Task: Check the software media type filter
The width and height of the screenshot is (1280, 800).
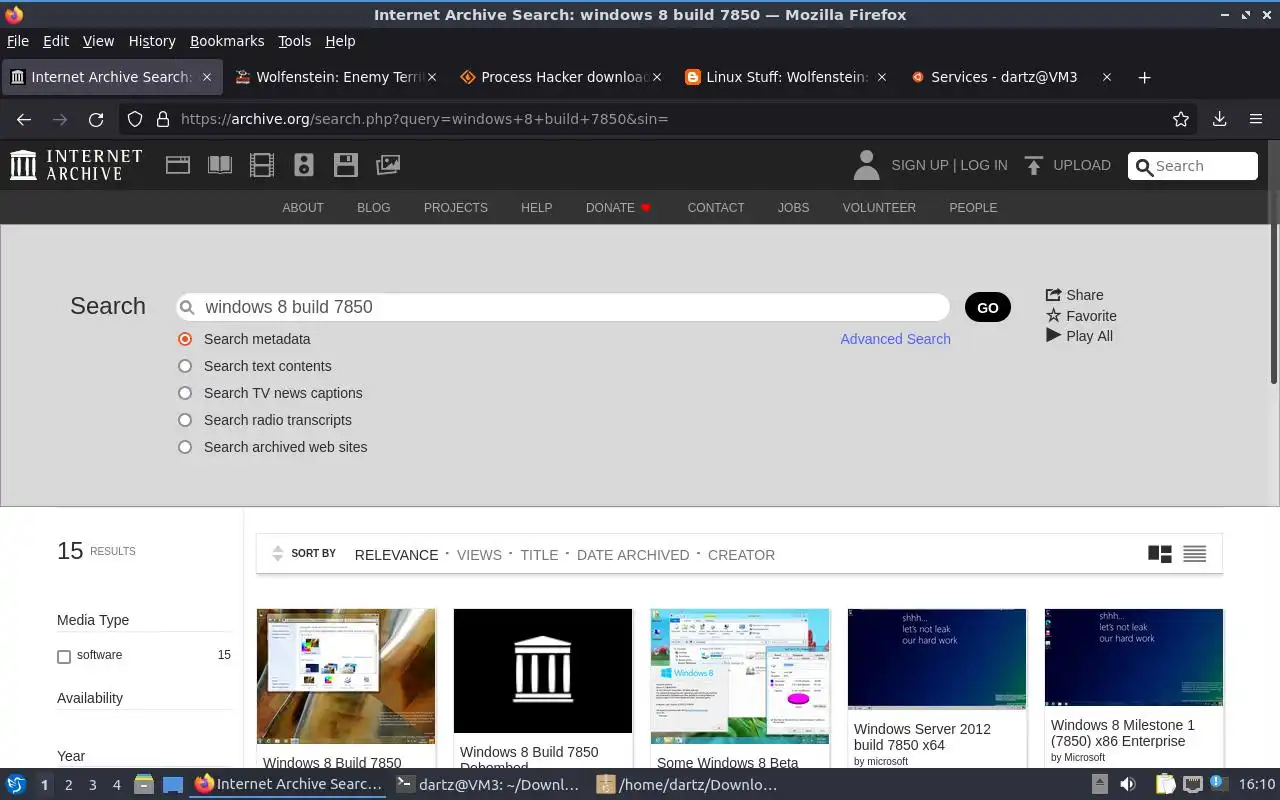Action: tap(64, 656)
